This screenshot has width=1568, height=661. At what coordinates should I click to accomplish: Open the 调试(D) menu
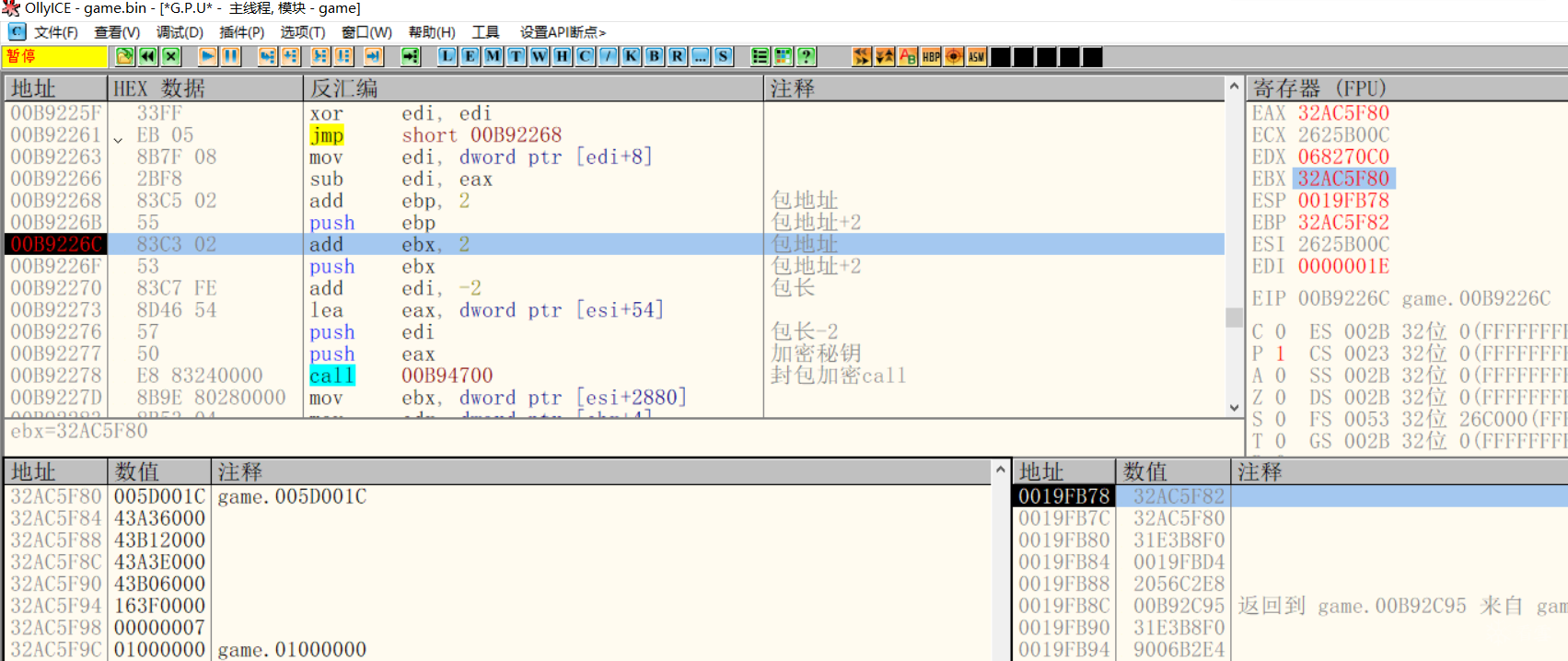(x=180, y=32)
